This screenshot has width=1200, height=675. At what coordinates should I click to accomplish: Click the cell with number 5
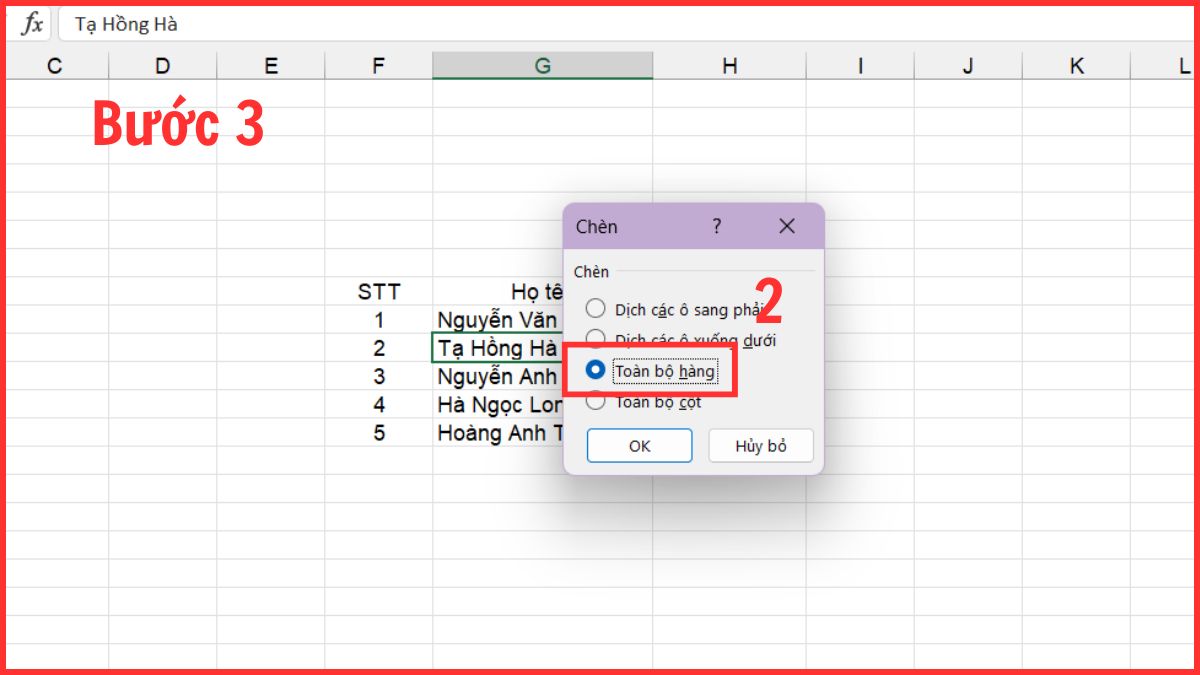[378, 433]
